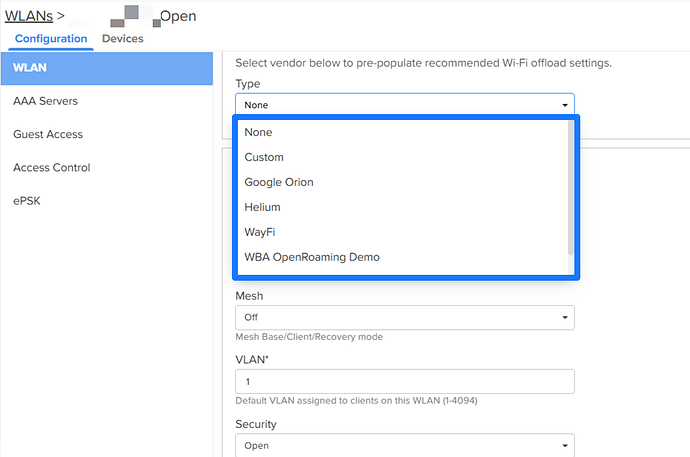
Task: Open the Devices tab
Action: (x=122, y=39)
